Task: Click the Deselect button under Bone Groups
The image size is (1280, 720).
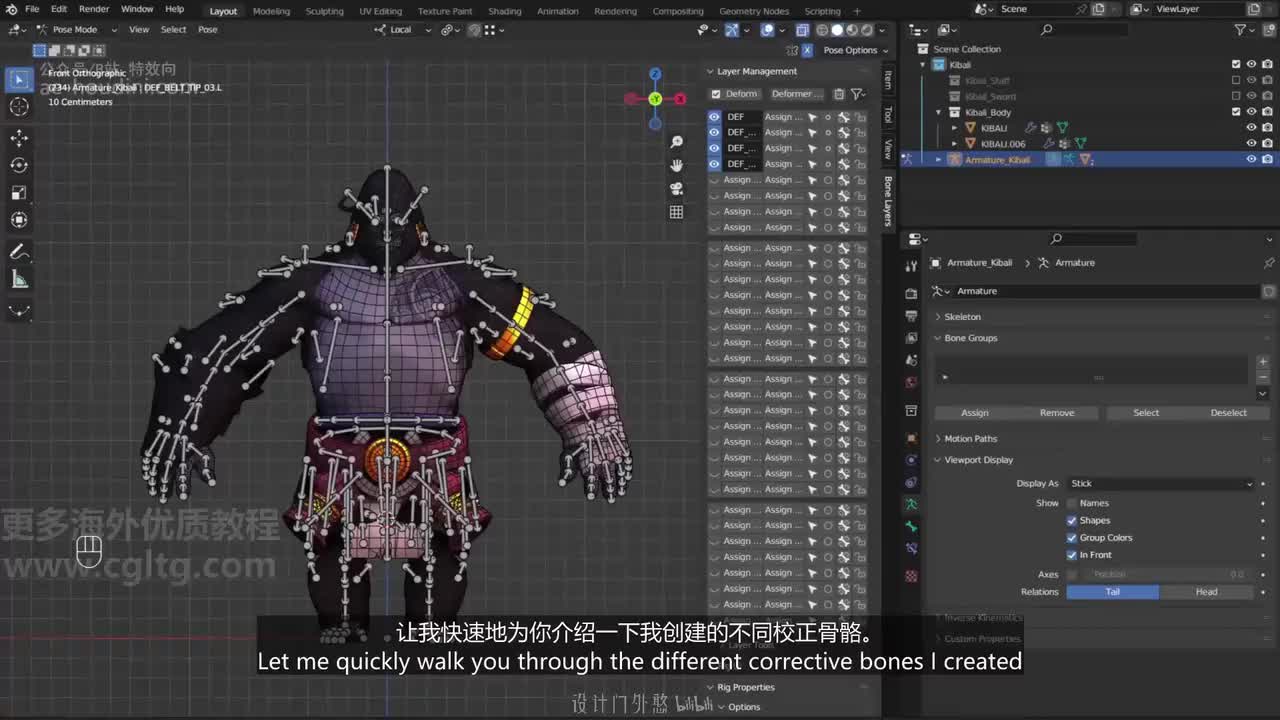Action: pos(1229,413)
